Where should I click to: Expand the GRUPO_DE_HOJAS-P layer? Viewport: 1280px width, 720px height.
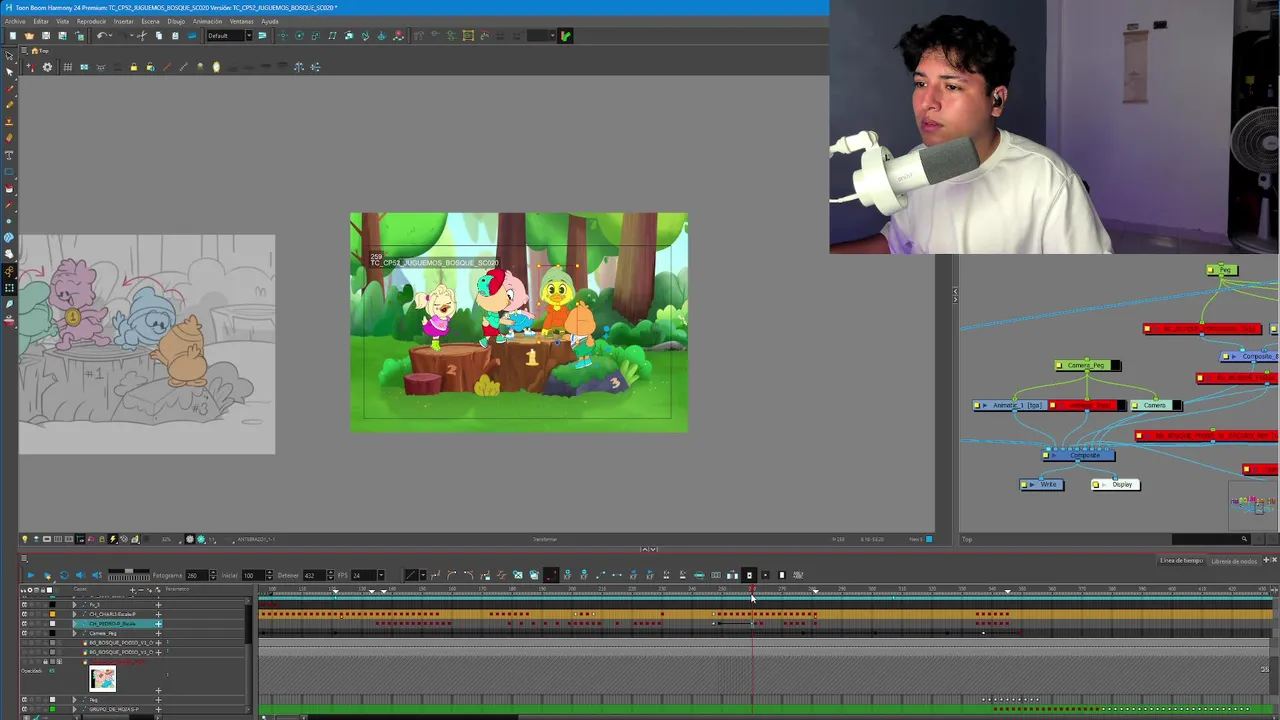pos(74,709)
